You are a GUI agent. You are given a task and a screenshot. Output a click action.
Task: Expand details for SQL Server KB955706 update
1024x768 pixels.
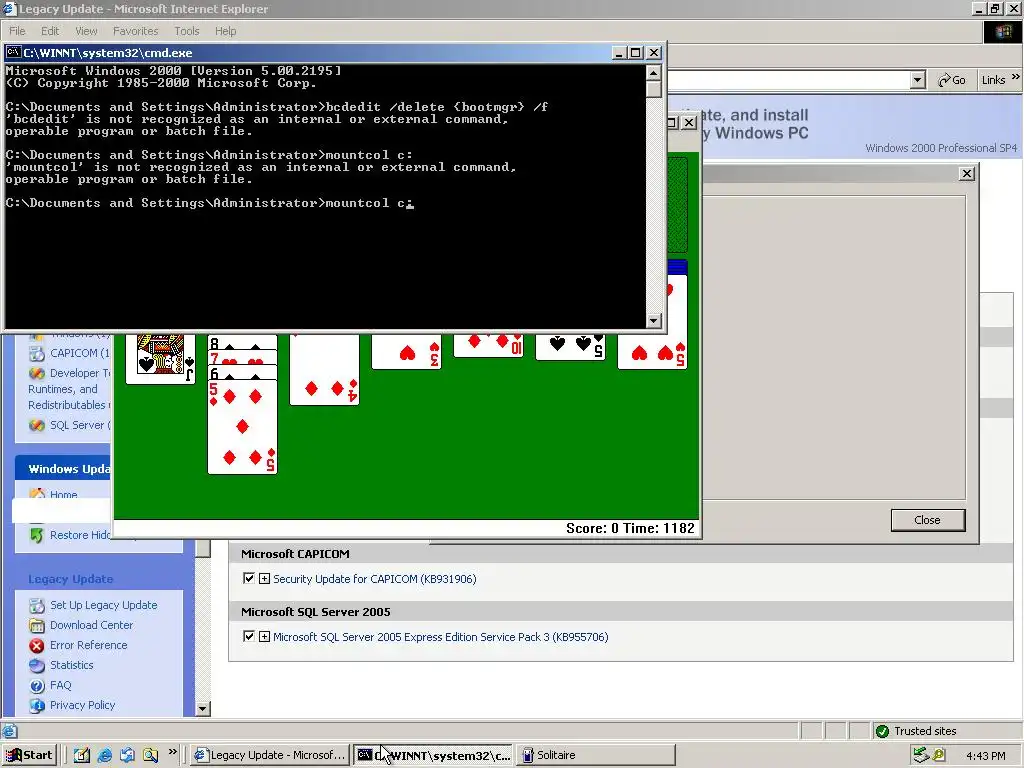click(x=264, y=637)
